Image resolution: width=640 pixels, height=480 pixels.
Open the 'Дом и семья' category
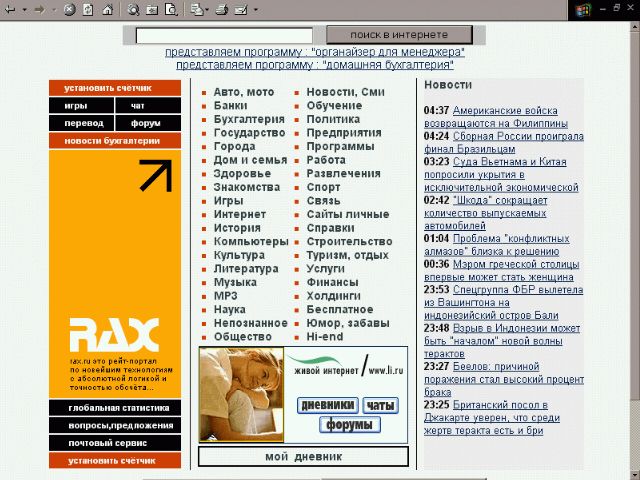click(x=250, y=160)
